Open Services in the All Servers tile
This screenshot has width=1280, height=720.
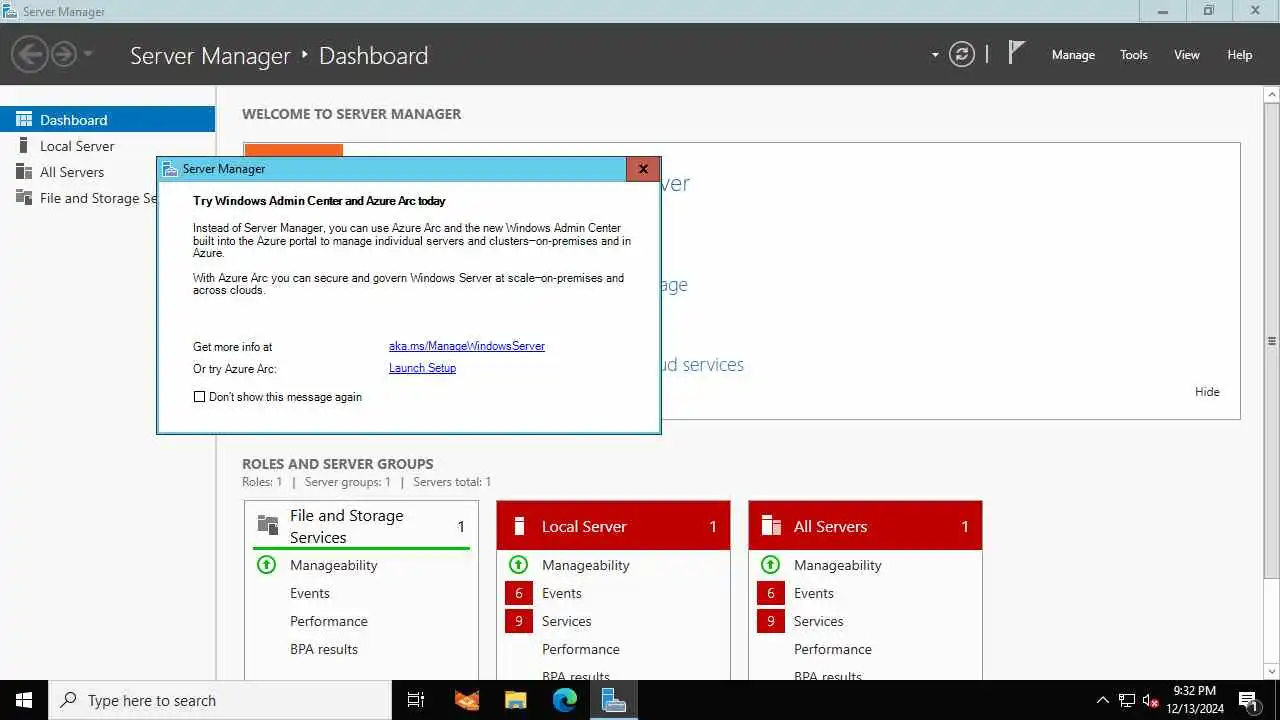819,621
